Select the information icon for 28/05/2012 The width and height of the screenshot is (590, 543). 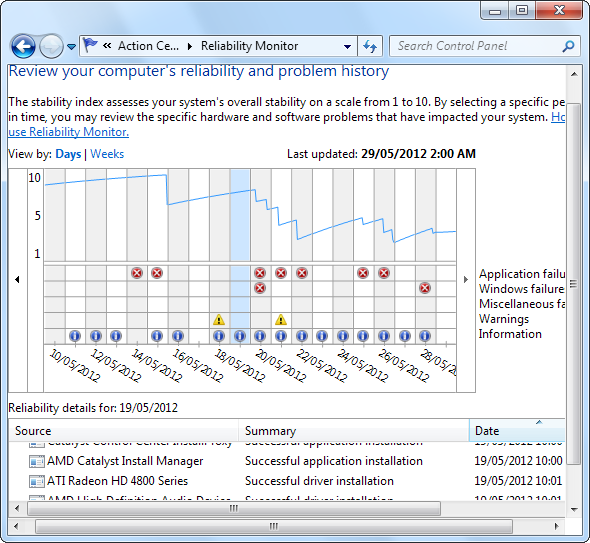point(425,336)
